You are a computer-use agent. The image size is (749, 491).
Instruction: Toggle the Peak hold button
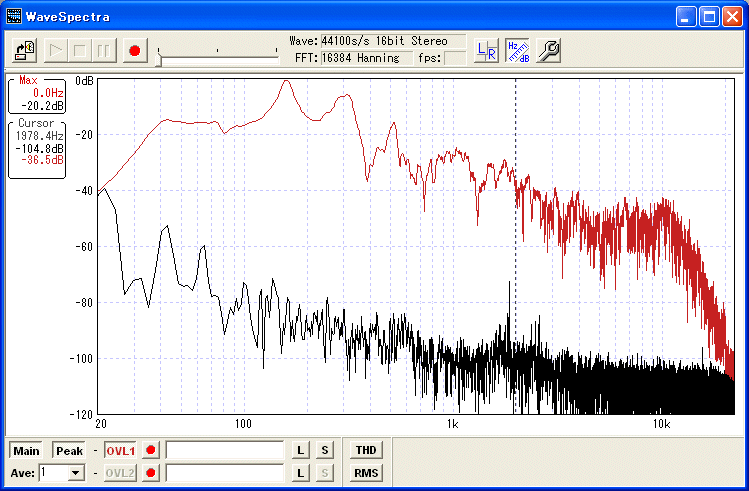click(x=69, y=451)
